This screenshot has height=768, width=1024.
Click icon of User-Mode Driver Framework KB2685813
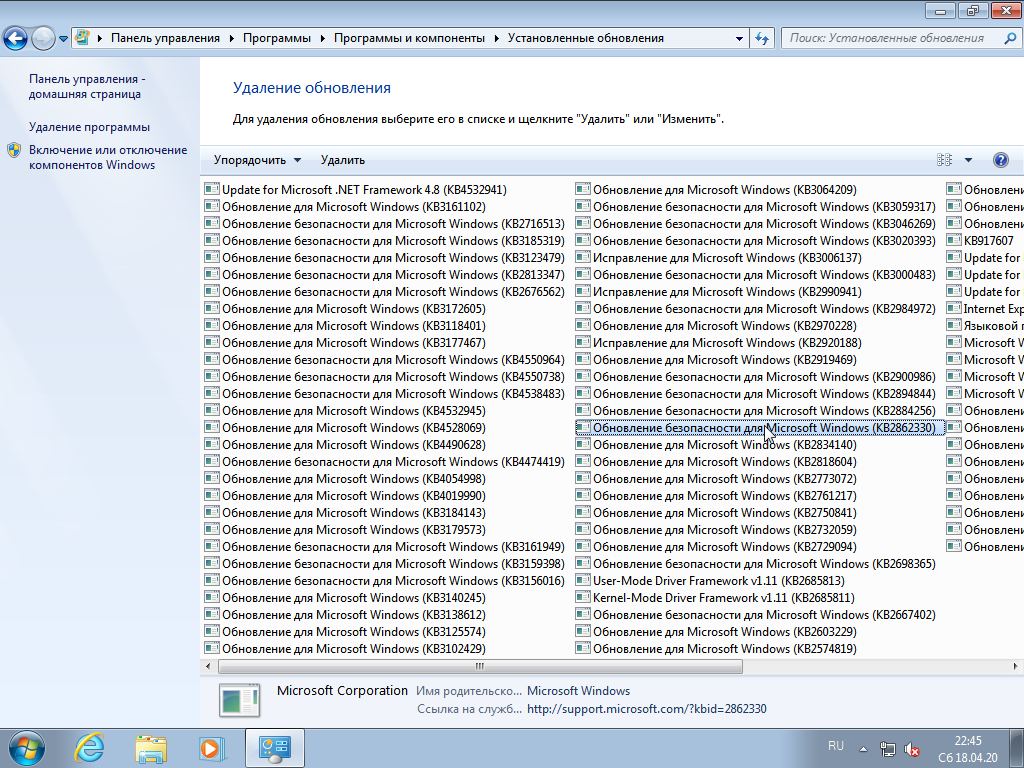coord(583,580)
